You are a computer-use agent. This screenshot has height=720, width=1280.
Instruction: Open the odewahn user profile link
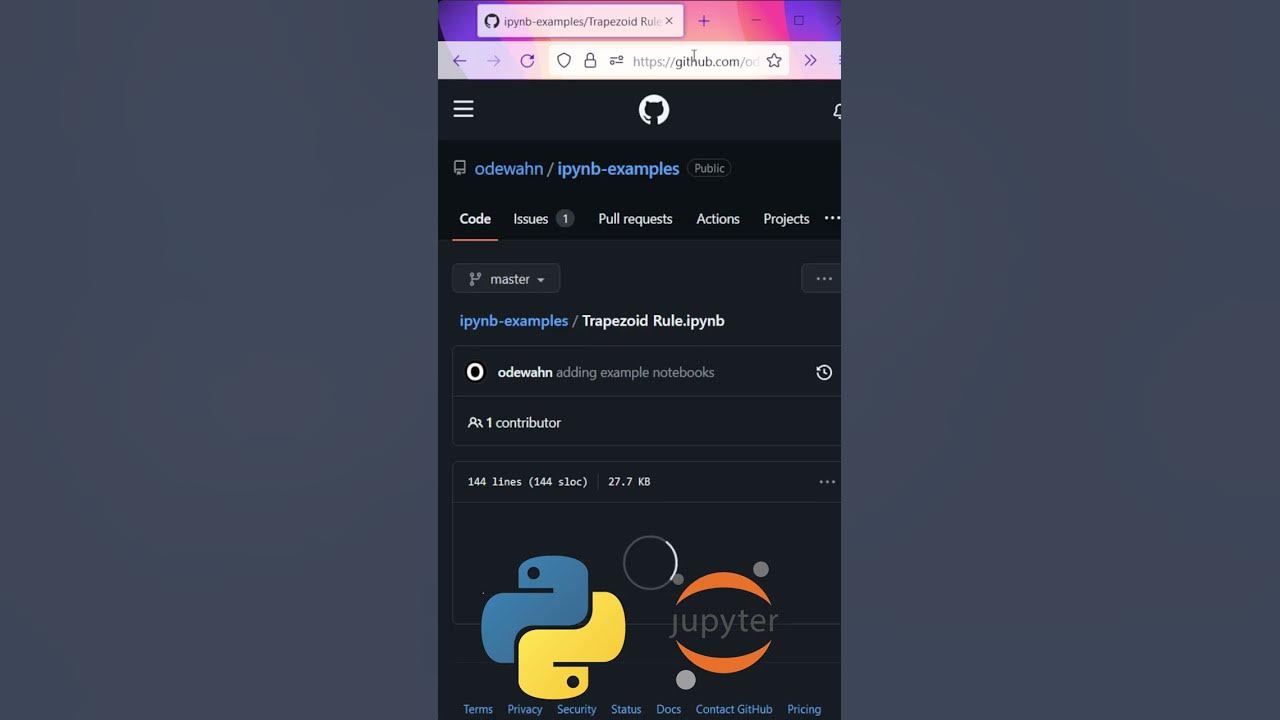click(508, 169)
